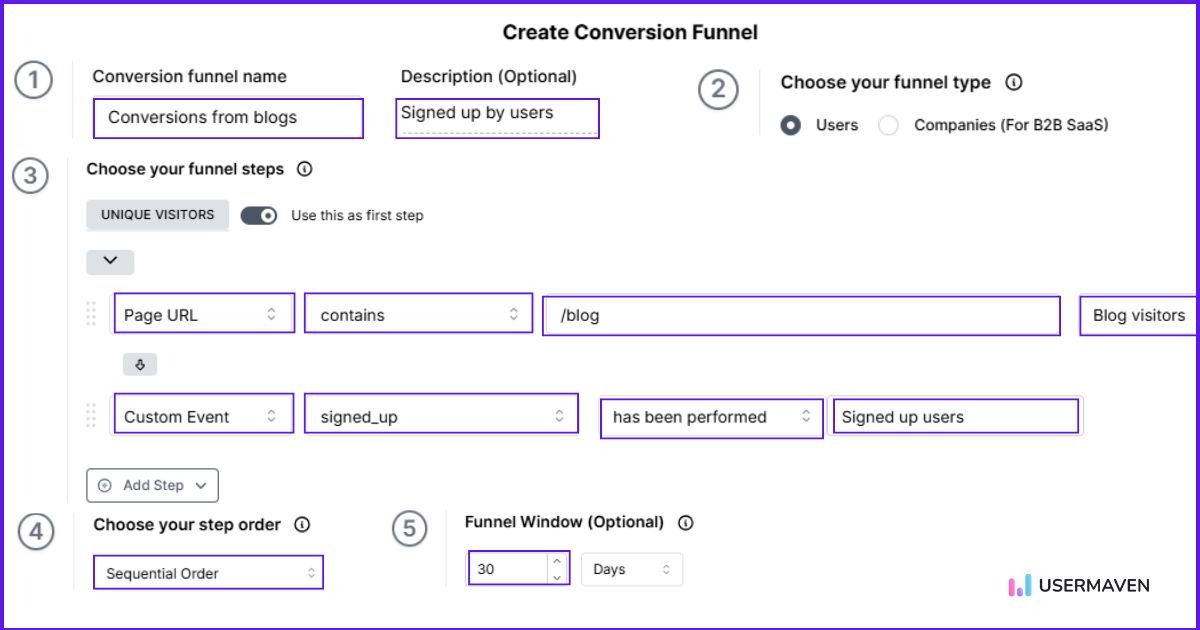Viewport: 1200px width, 630px height.
Task: Open the signed_up event dropdown
Action: [x=441, y=416]
